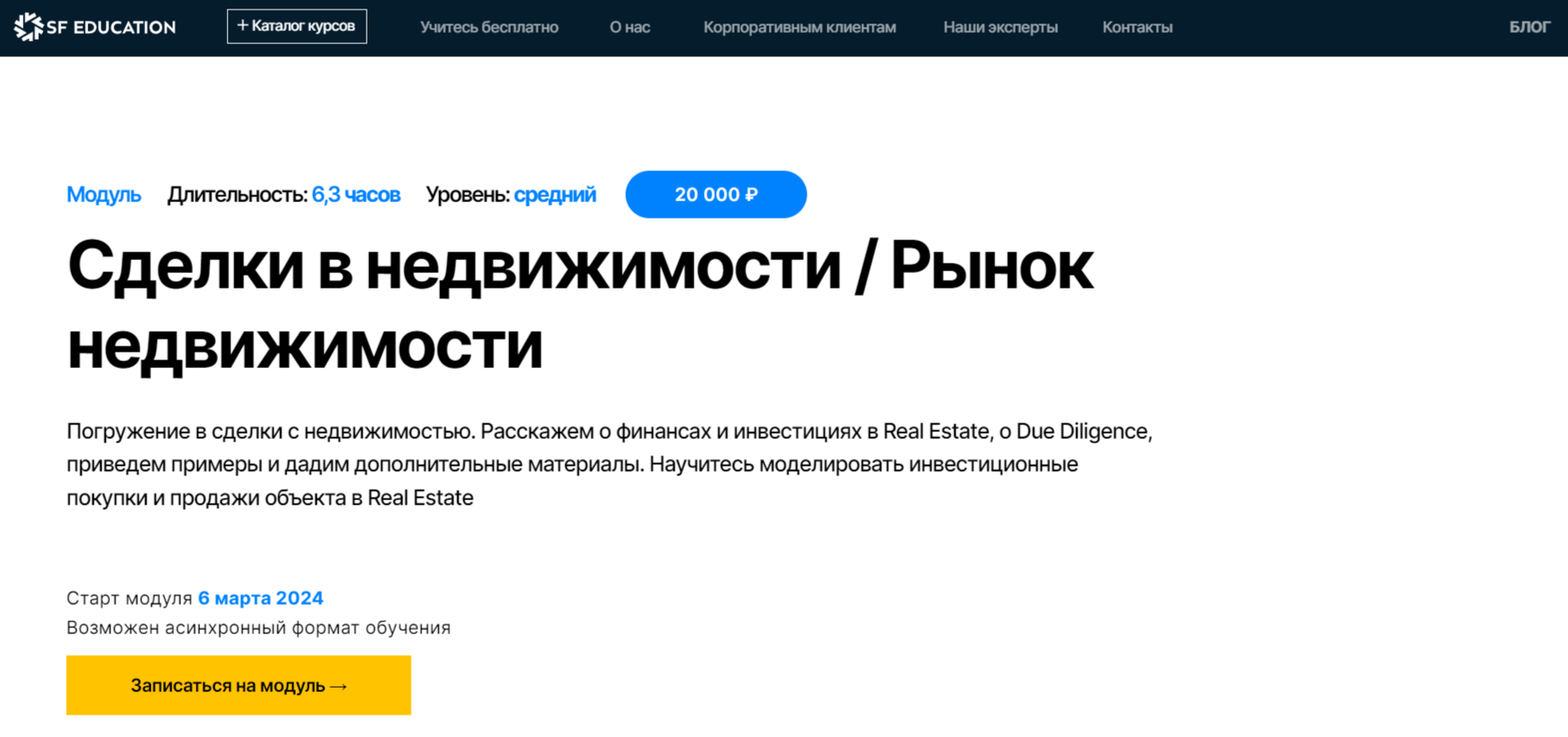The height and width of the screenshot is (737, 1568).
Task: Click the SF Education logo
Action: [x=95, y=27]
